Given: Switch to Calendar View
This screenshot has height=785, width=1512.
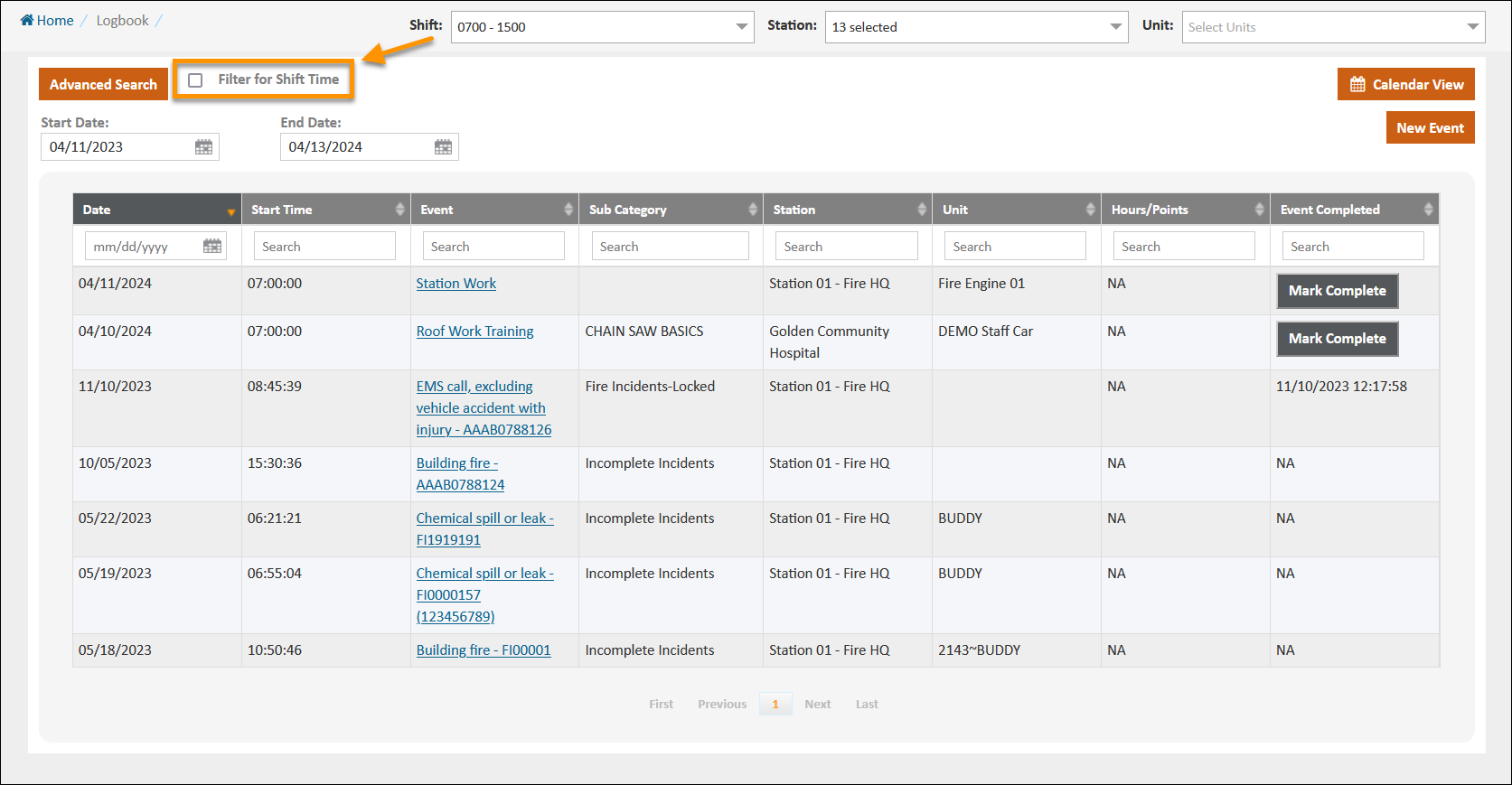Looking at the screenshot, I should click(1406, 85).
